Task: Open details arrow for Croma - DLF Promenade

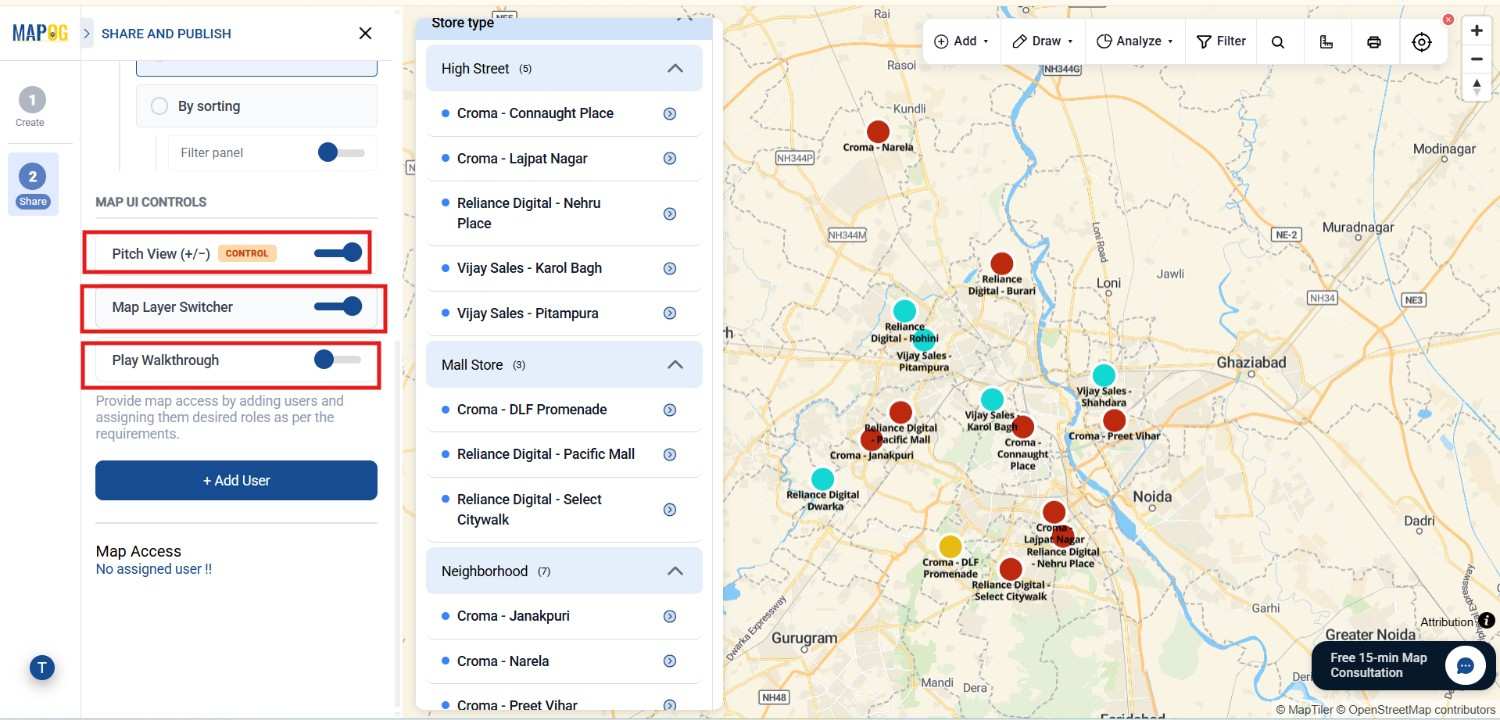Action: [x=670, y=410]
